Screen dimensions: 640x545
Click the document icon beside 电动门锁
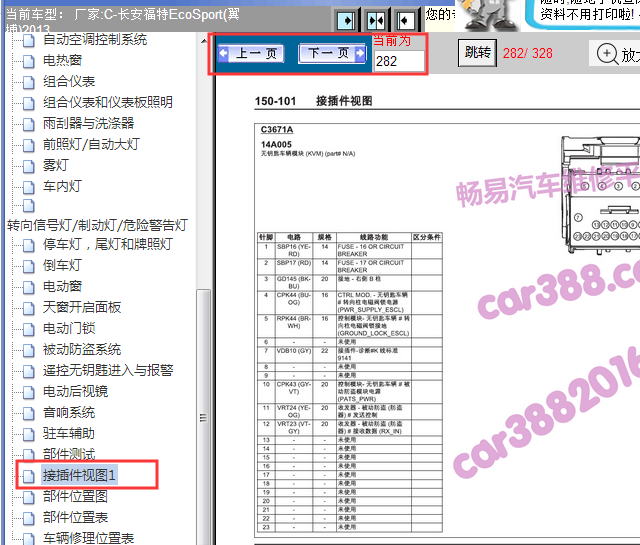[29, 329]
